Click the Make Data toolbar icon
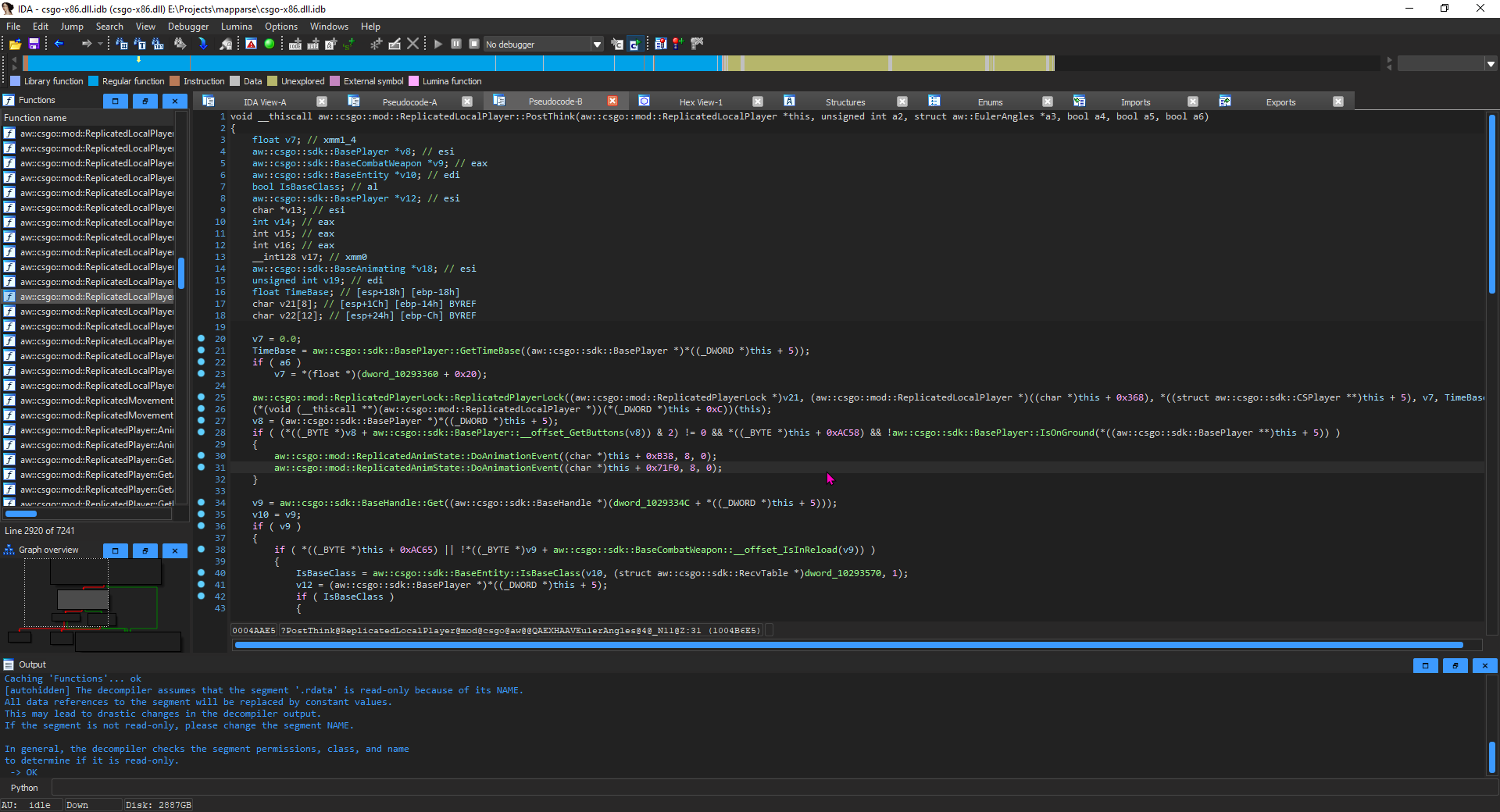1500x812 pixels. click(x=312, y=45)
